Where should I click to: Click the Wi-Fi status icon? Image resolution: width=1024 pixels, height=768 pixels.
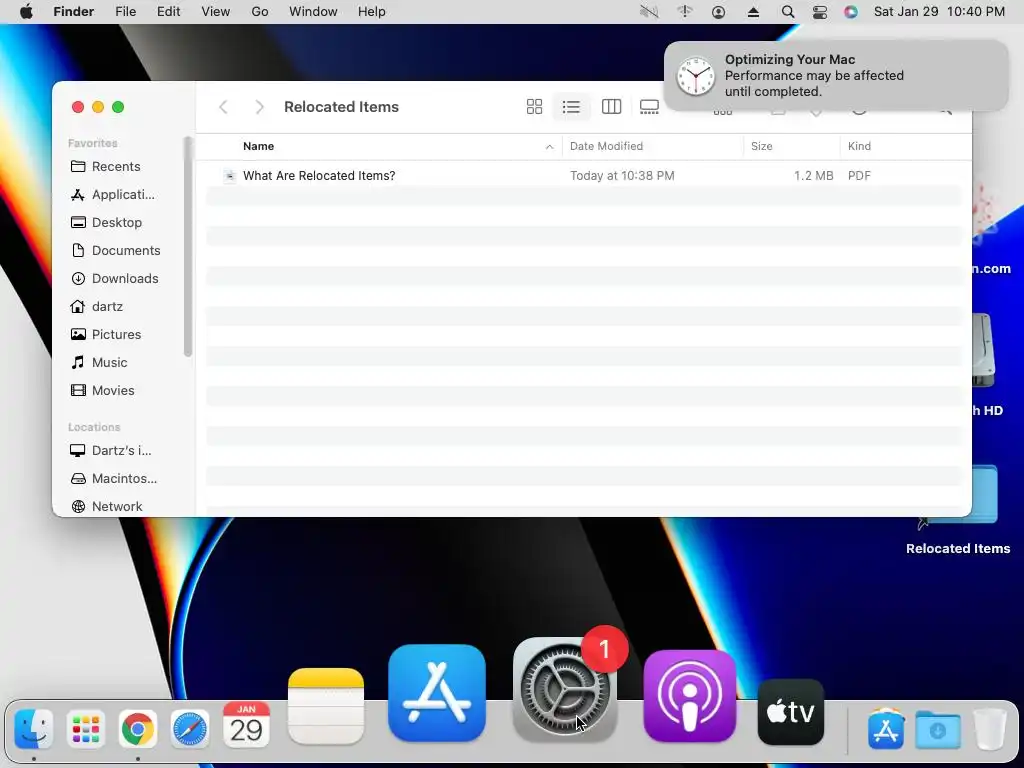(684, 12)
